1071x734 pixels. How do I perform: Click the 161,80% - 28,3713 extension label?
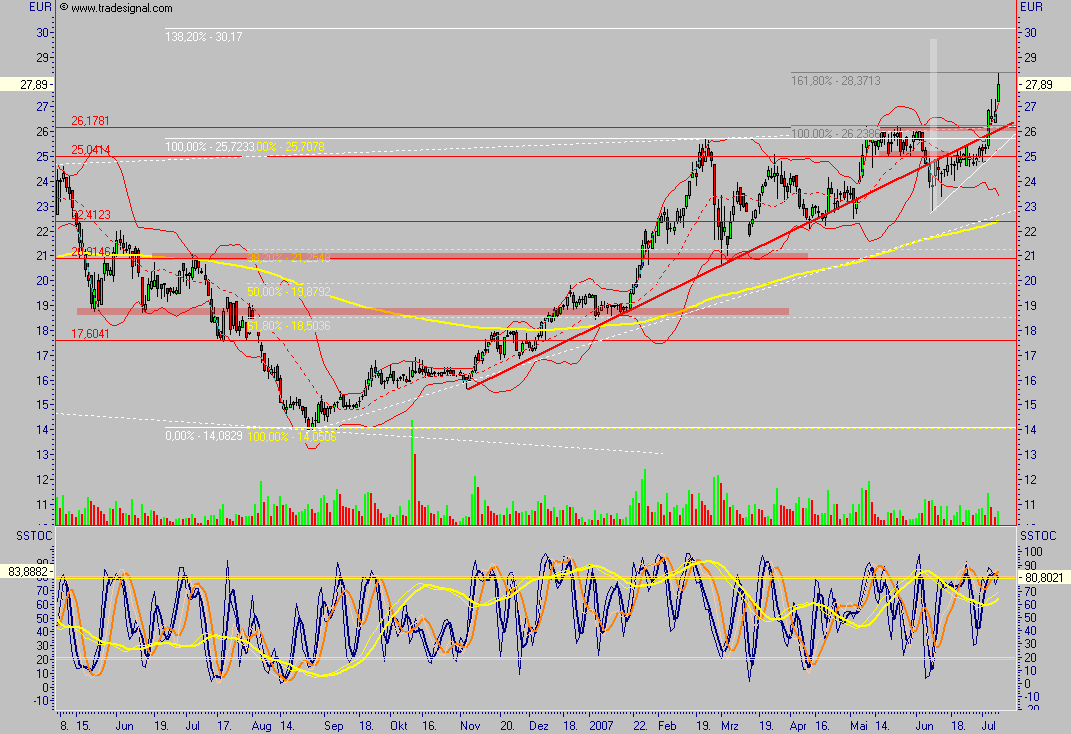pyautogui.click(x=835, y=81)
